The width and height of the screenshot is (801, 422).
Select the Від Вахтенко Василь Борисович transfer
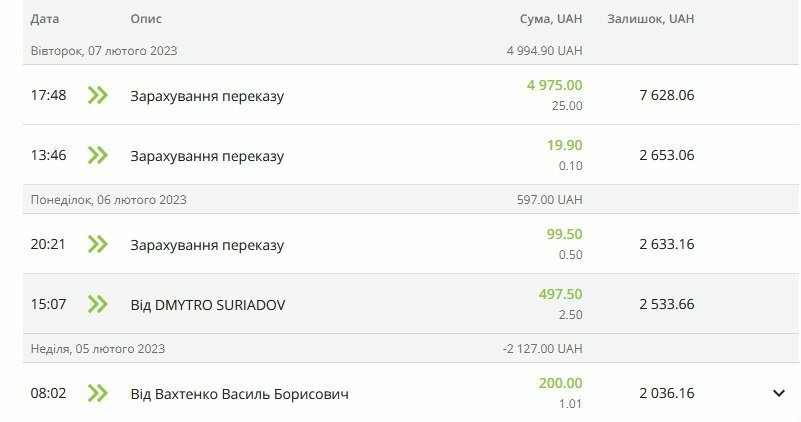(x=239, y=394)
